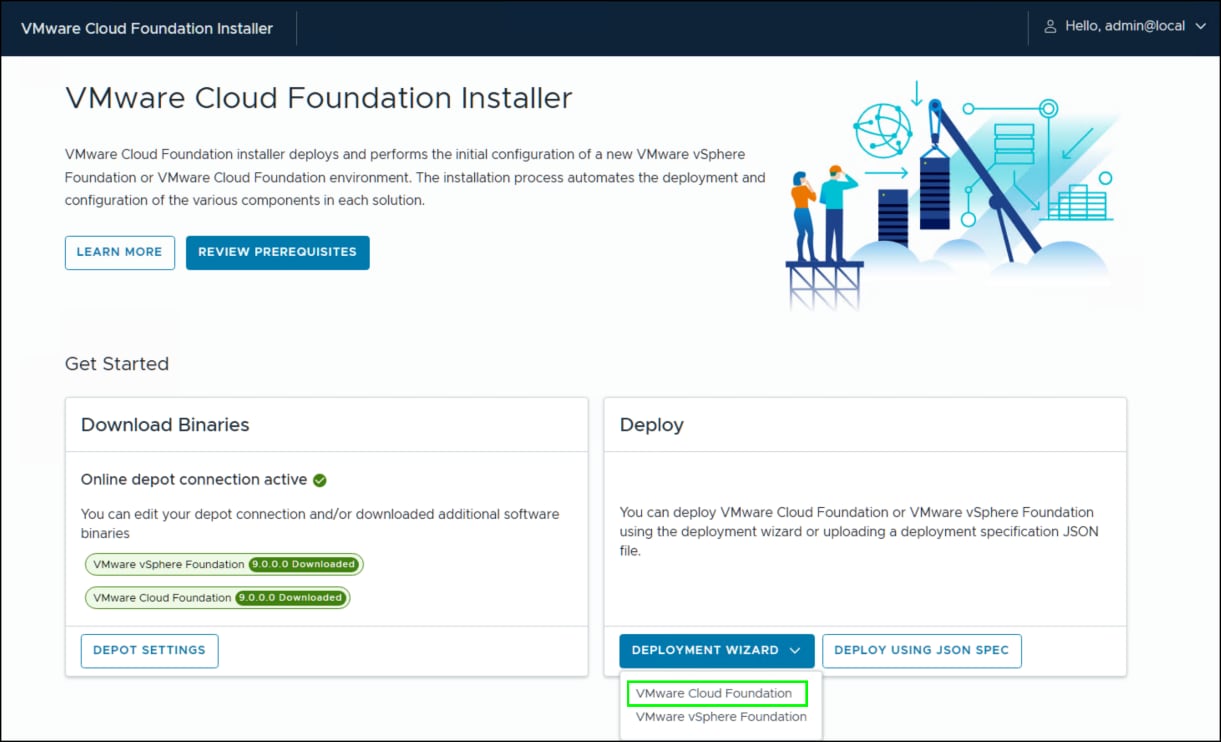Screen dimensions: 1221x742
Task: Toggle the Deployment Wizard dropdown button
Action: pos(717,650)
